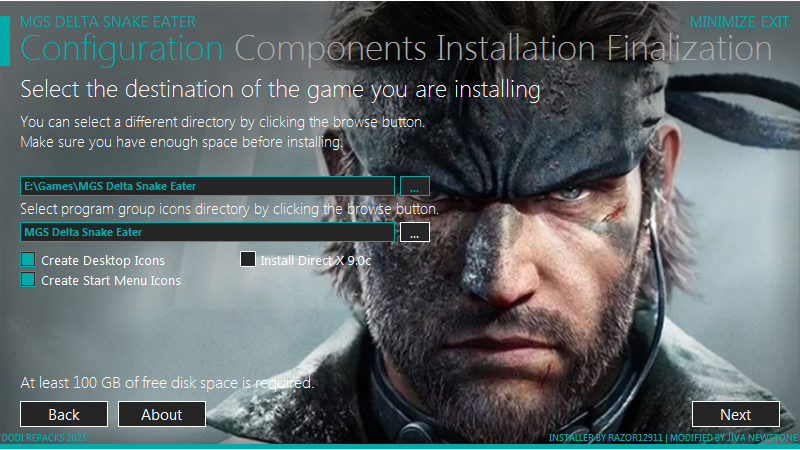Click the E:\Games\MGS Delta Snake Eater path field
Viewport: 800px width, 450px height.
tap(207, 186)
